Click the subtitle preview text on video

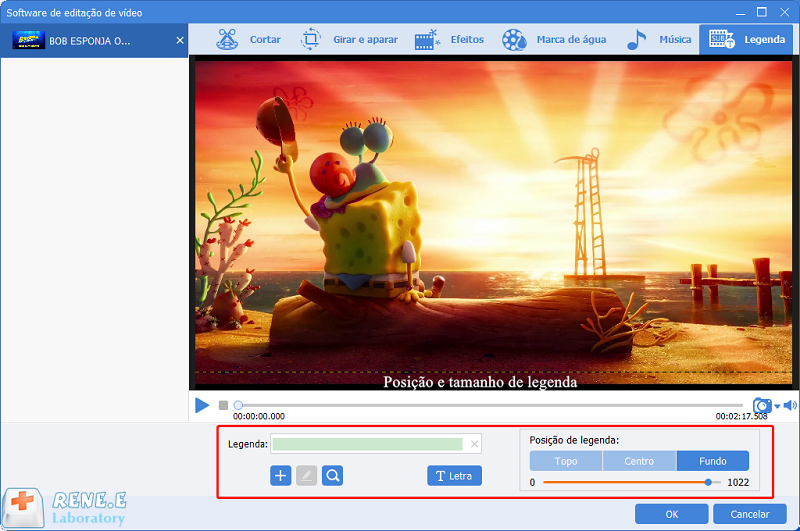[480, 382]
